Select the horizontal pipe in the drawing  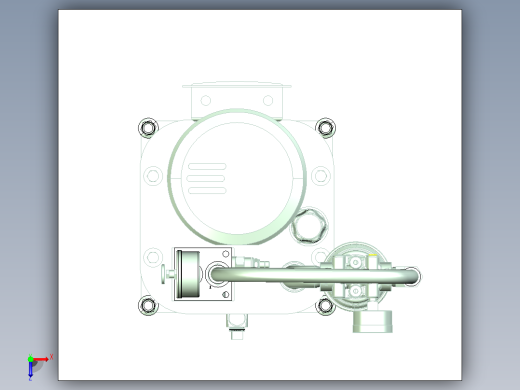pyautogui.click(x=315, y=276)
